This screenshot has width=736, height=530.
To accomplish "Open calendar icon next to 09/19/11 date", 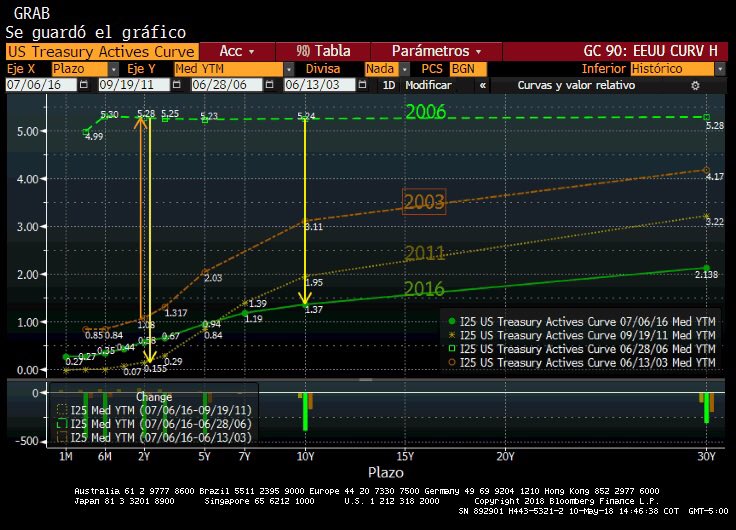I will pyautogui.click(x=176, y=85).
